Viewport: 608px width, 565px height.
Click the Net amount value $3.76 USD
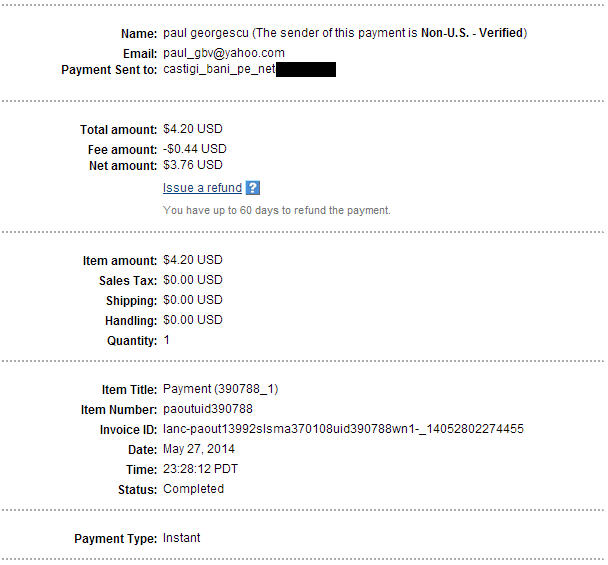(193, 165)
